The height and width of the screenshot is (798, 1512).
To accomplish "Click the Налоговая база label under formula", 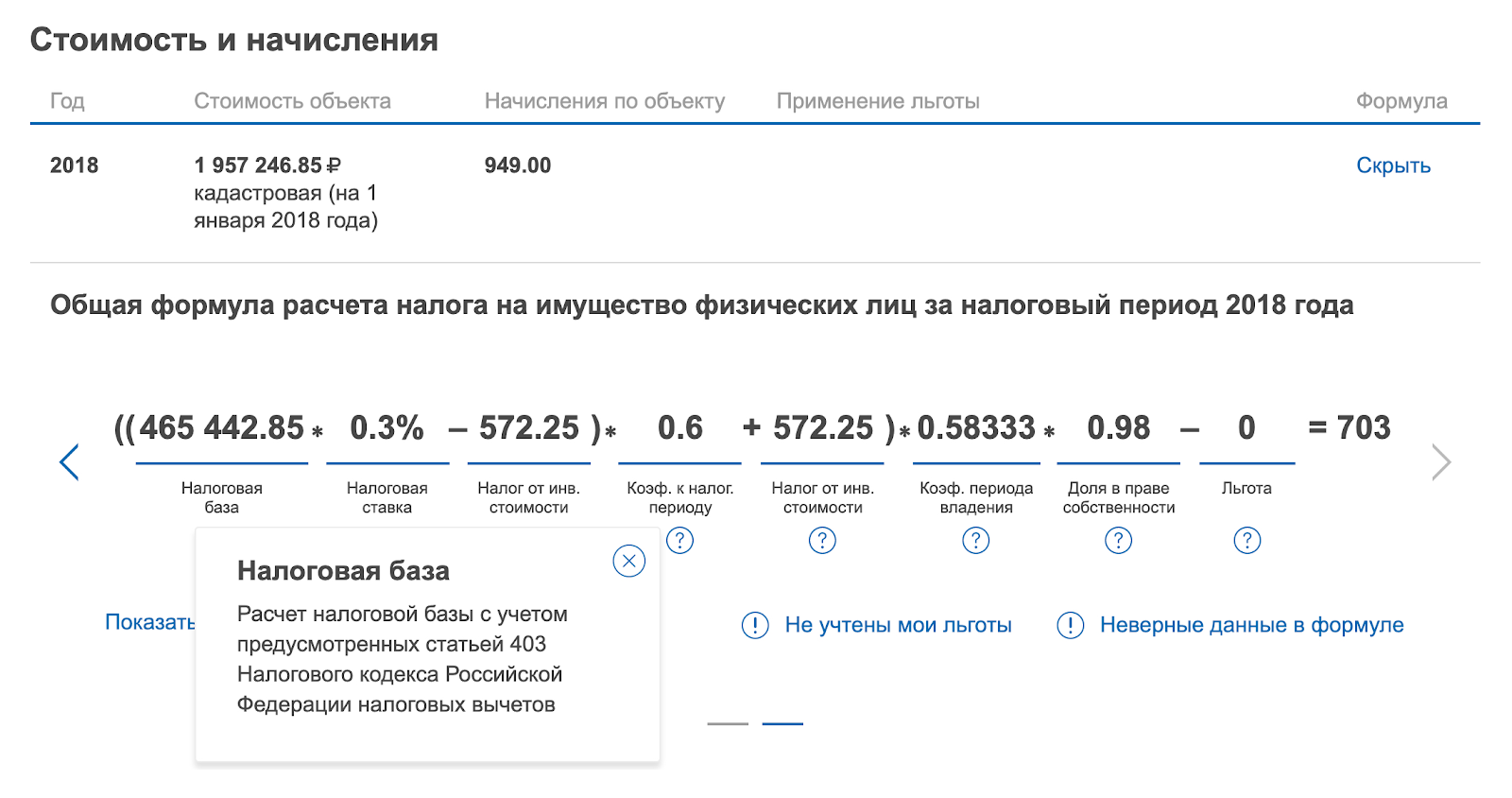I will point(222,497).
